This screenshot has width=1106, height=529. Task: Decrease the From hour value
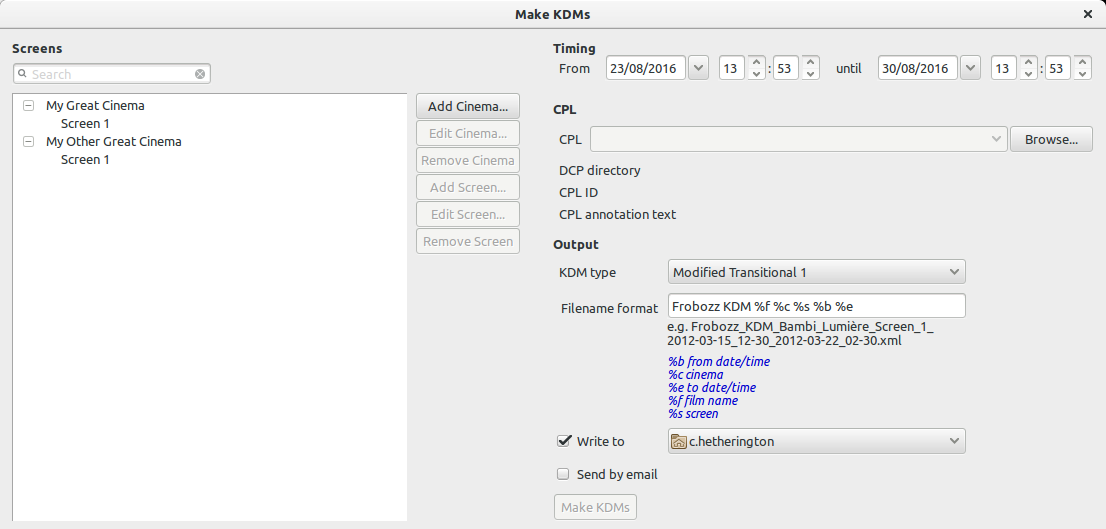(756, 74)
